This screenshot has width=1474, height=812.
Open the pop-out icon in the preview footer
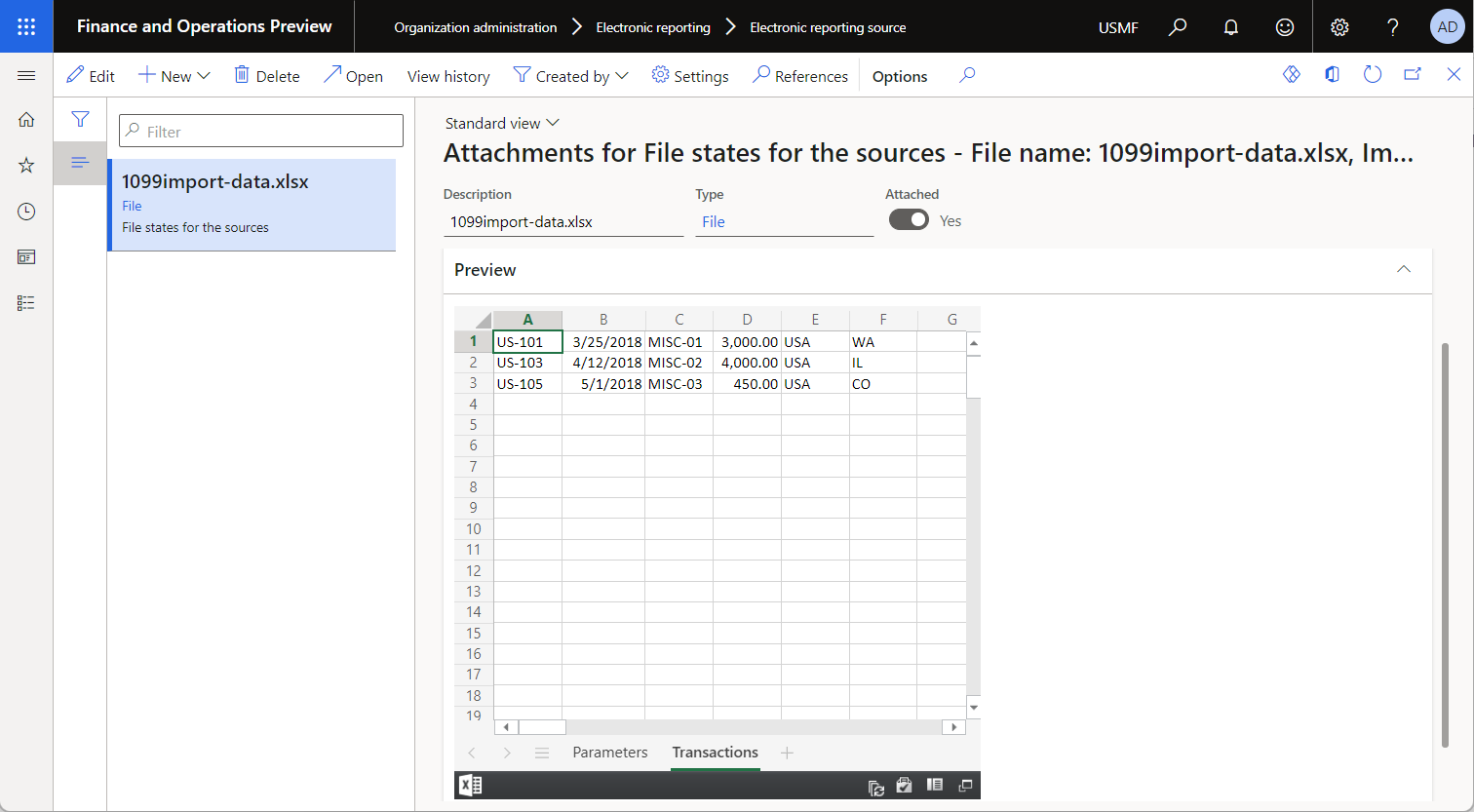965,786
